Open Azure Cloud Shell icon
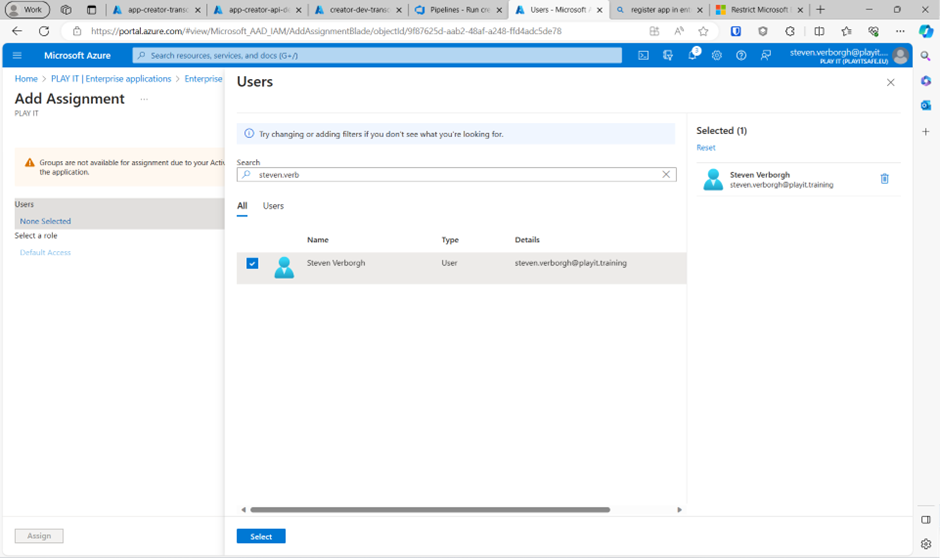 click(643, 56)
